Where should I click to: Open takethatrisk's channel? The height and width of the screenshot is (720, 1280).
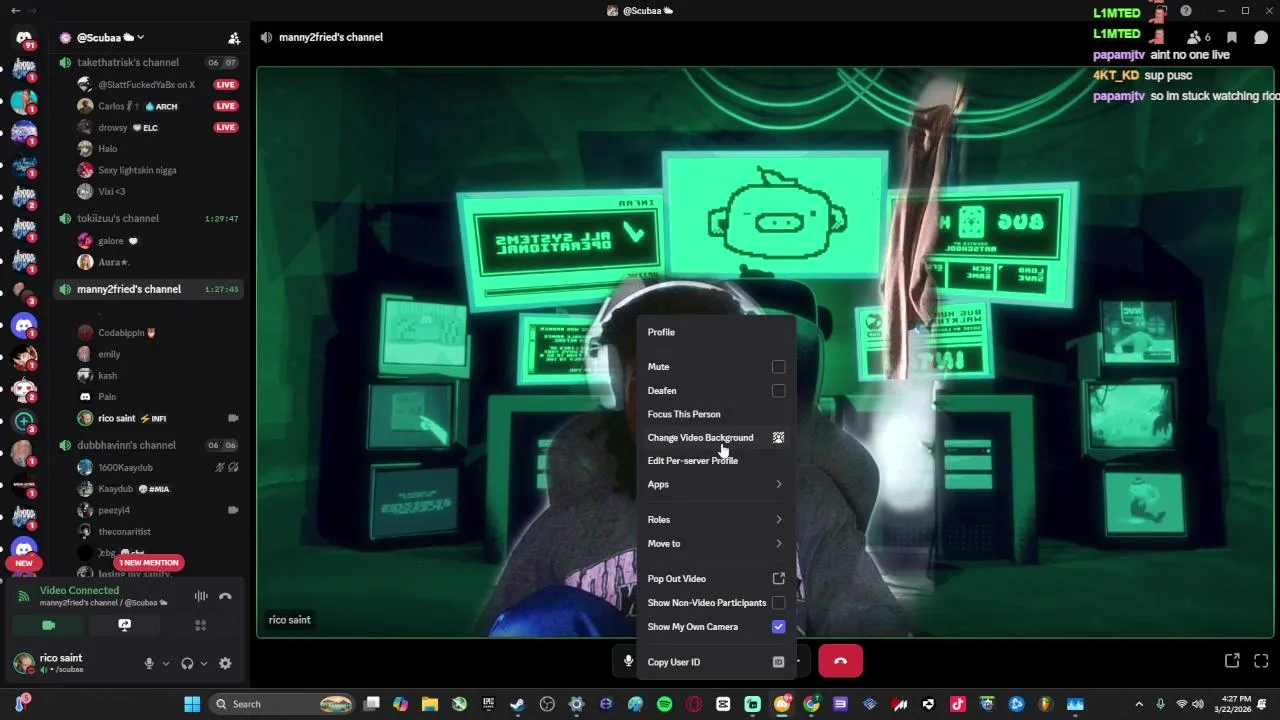128,62
